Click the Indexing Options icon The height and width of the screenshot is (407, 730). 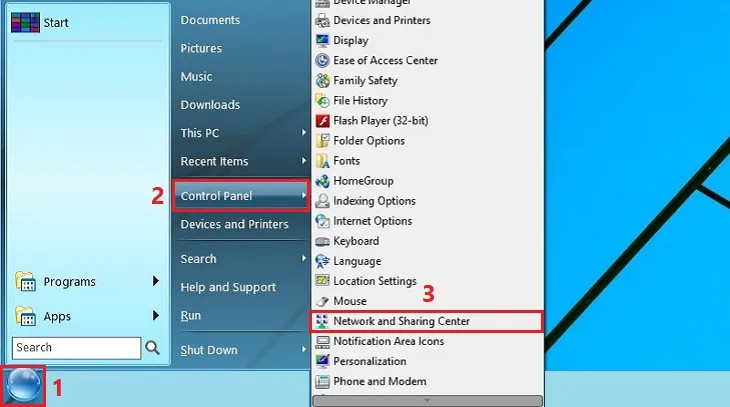[x=322, y=201]
